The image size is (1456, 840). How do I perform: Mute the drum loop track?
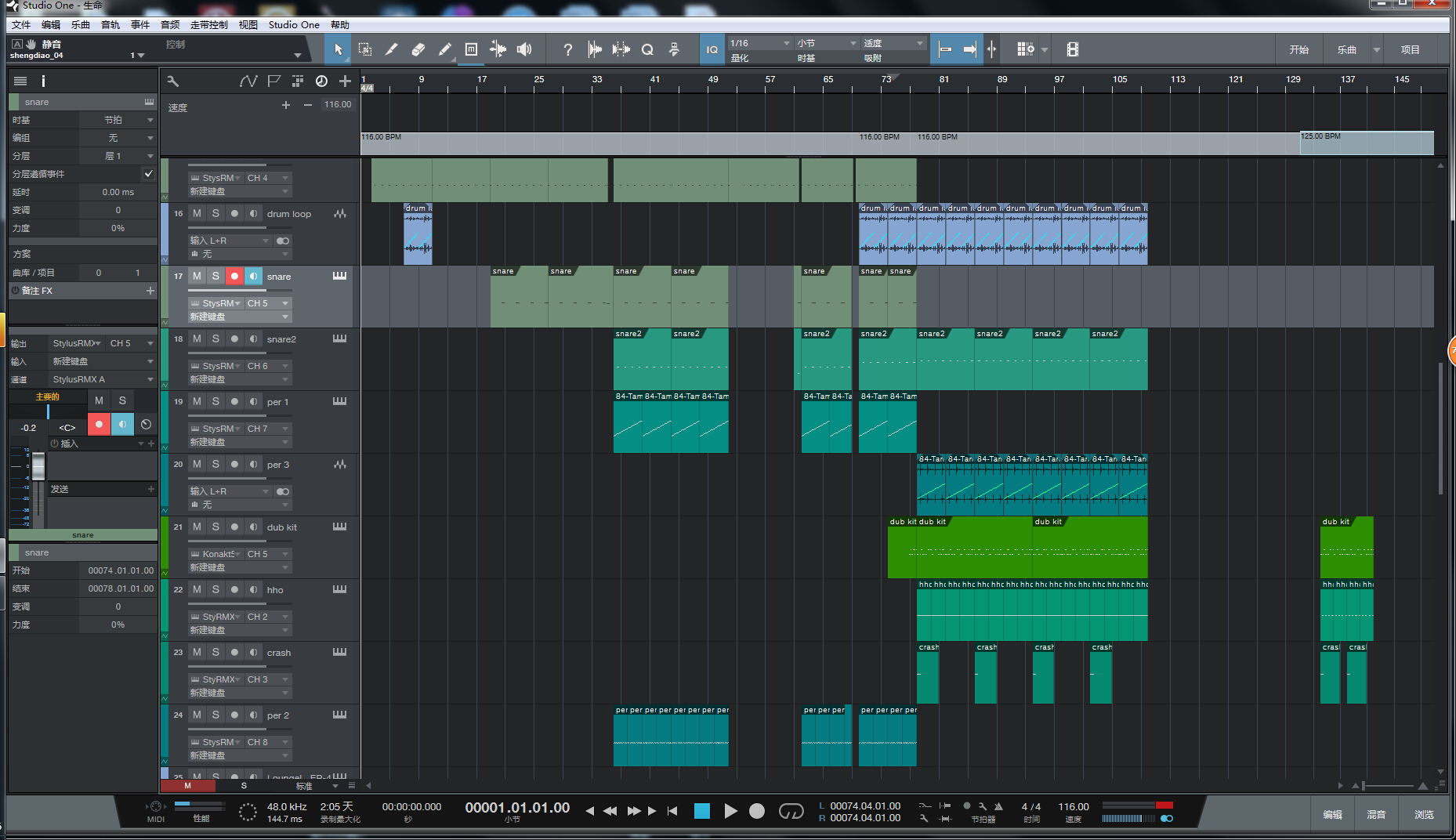click(197, 213)
